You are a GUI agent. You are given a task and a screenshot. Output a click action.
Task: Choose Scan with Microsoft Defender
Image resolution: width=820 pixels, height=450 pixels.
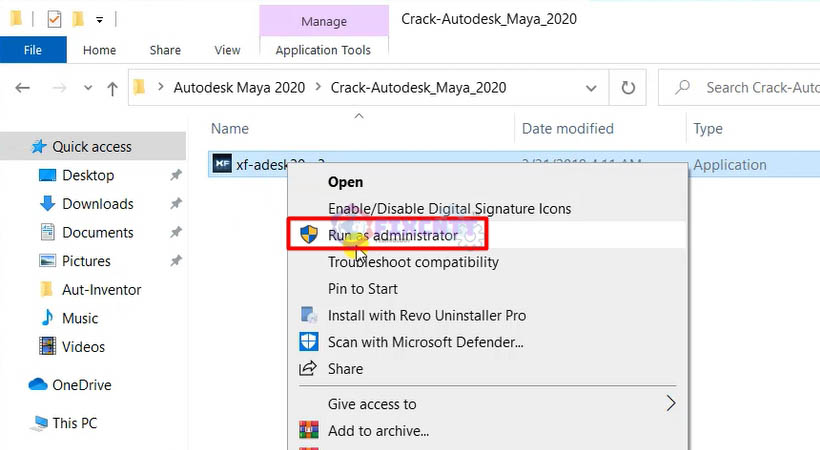(425, 342)
